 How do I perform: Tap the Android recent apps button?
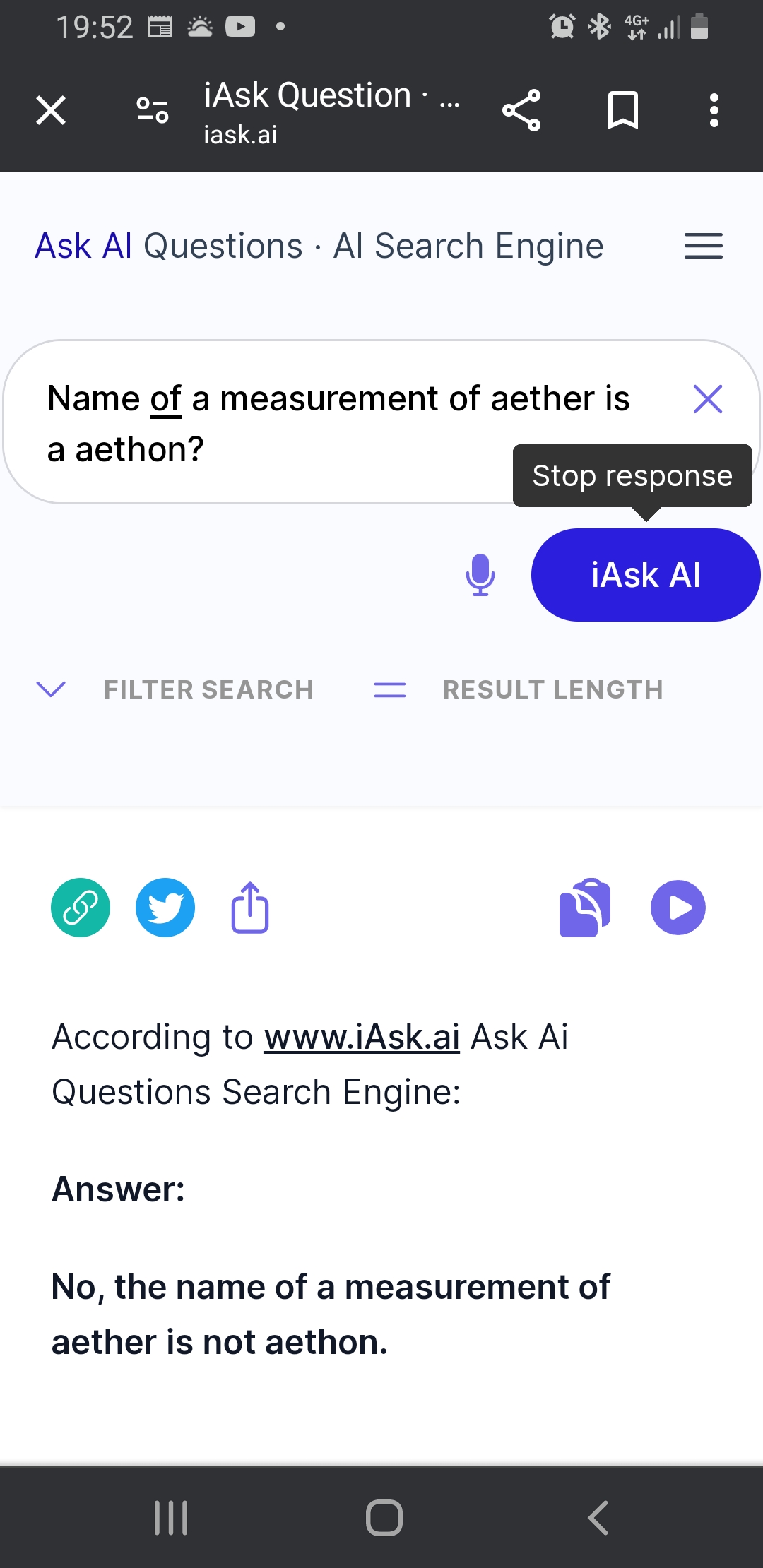click(x=171, y=1517)
